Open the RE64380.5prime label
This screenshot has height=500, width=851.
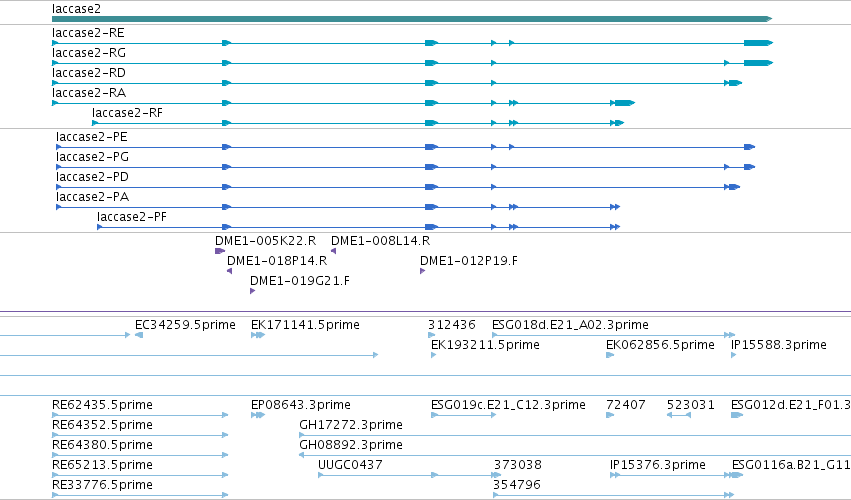point(102,445)
